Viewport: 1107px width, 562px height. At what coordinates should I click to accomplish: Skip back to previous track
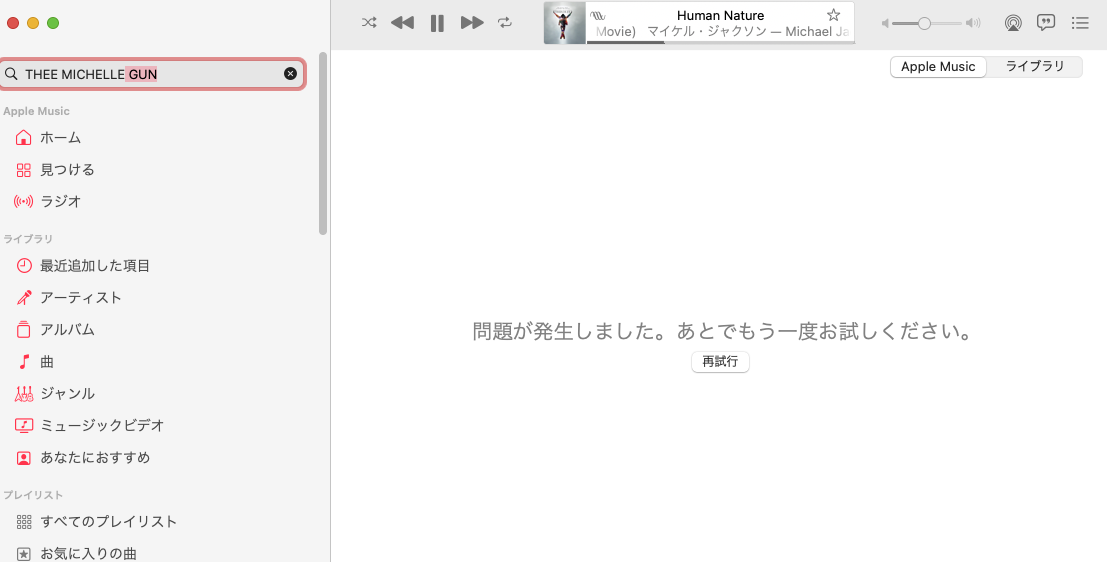[402, 23]
